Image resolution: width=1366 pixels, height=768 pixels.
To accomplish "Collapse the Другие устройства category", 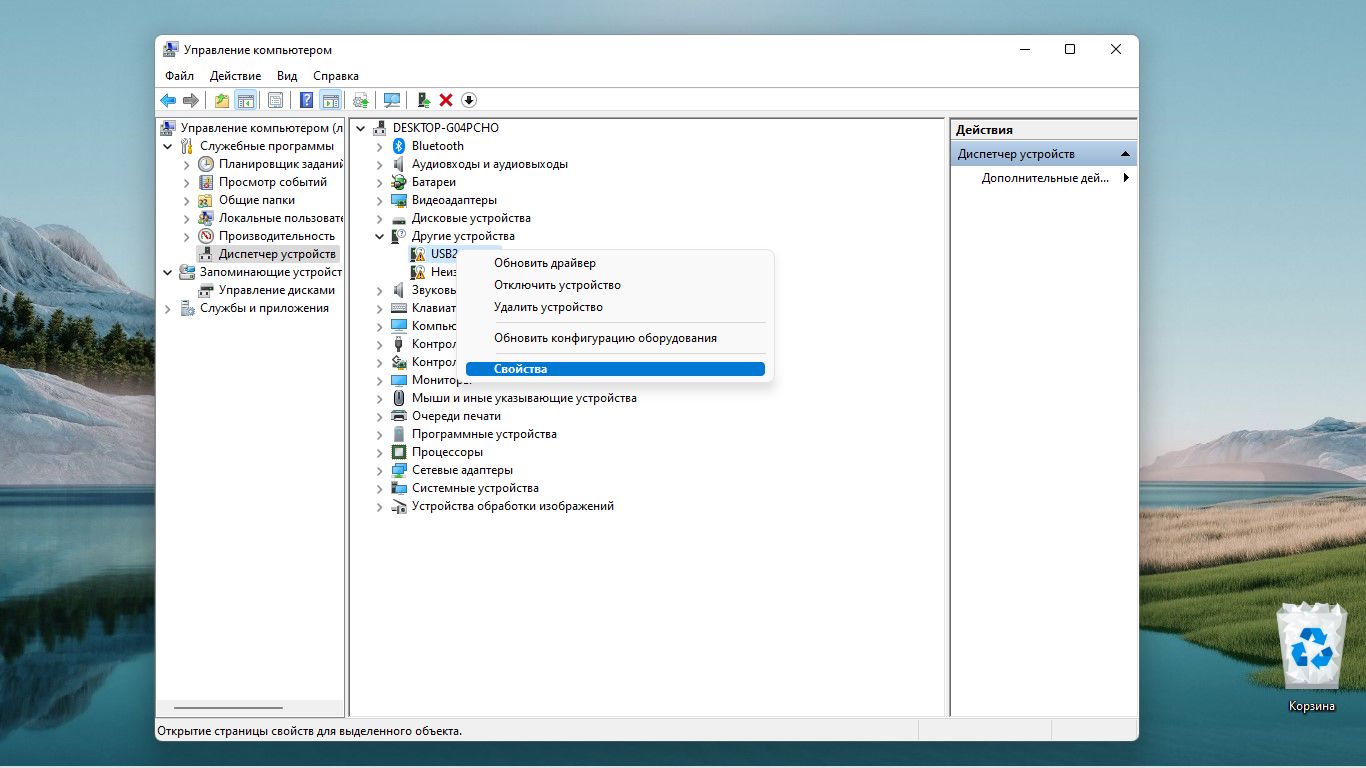I will [379, 236].
